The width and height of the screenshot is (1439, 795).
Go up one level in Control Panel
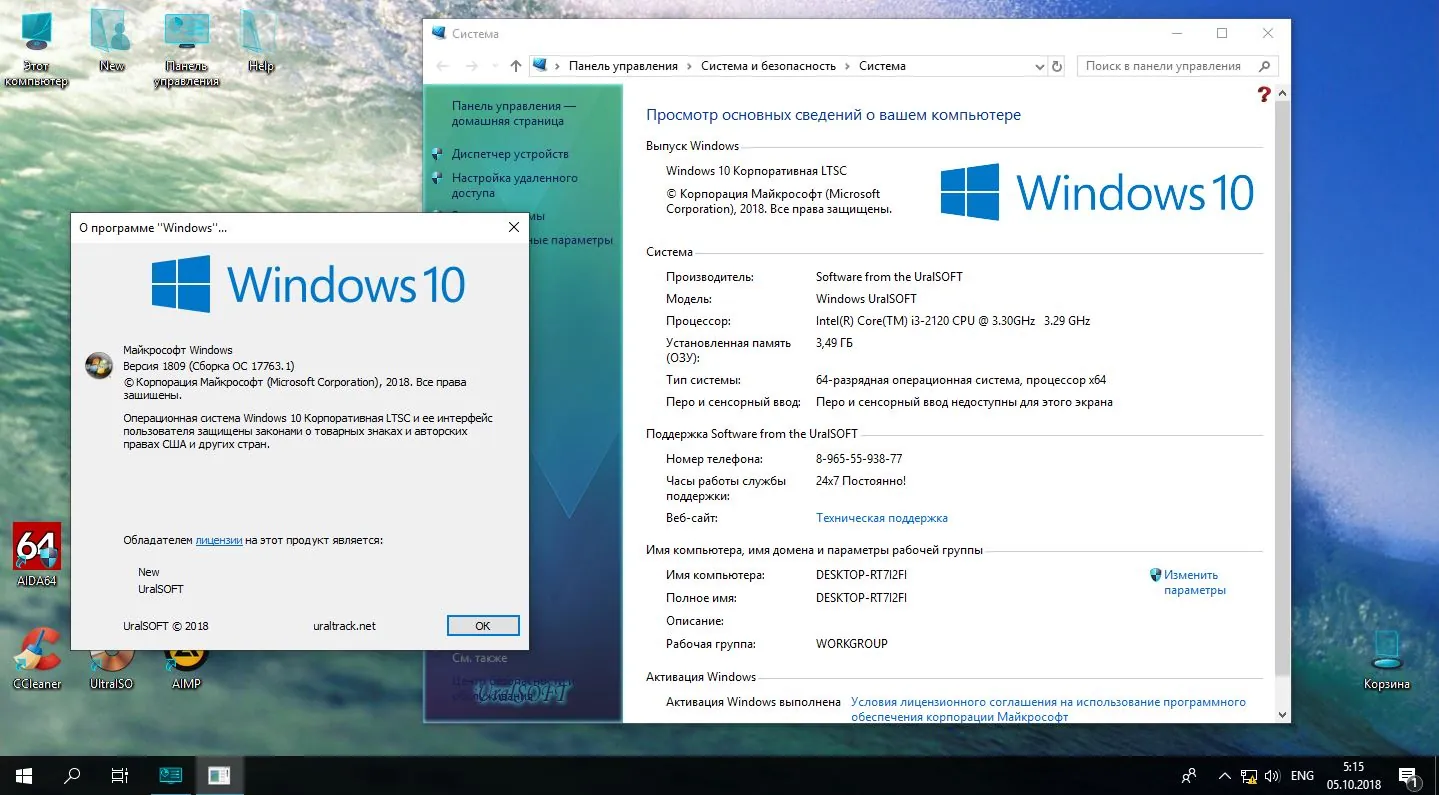[515, 66]
